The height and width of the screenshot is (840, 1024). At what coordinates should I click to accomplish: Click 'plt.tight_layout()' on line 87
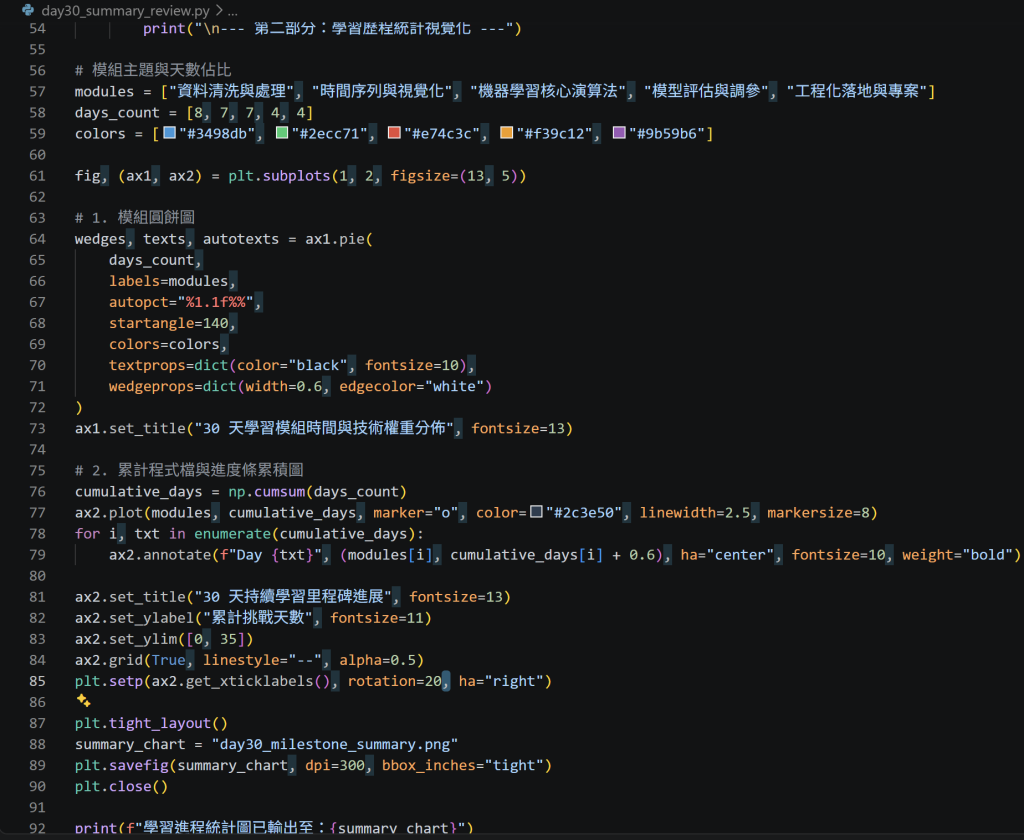click(x=151, y=724)
